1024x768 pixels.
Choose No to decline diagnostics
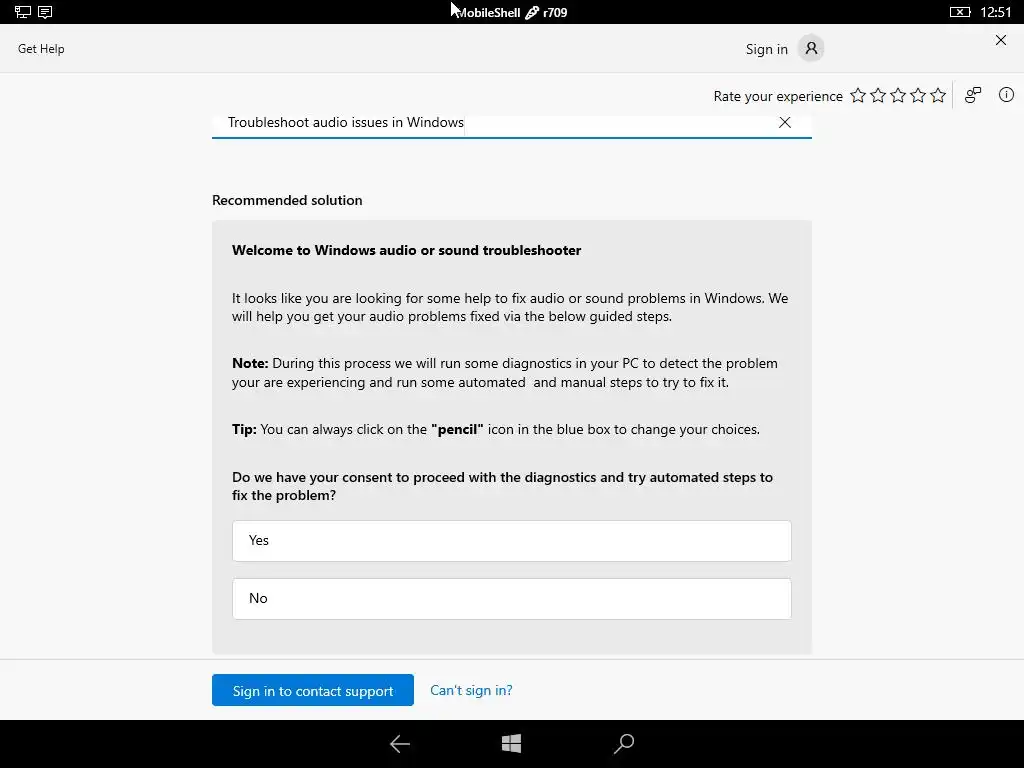coord(512,599)
